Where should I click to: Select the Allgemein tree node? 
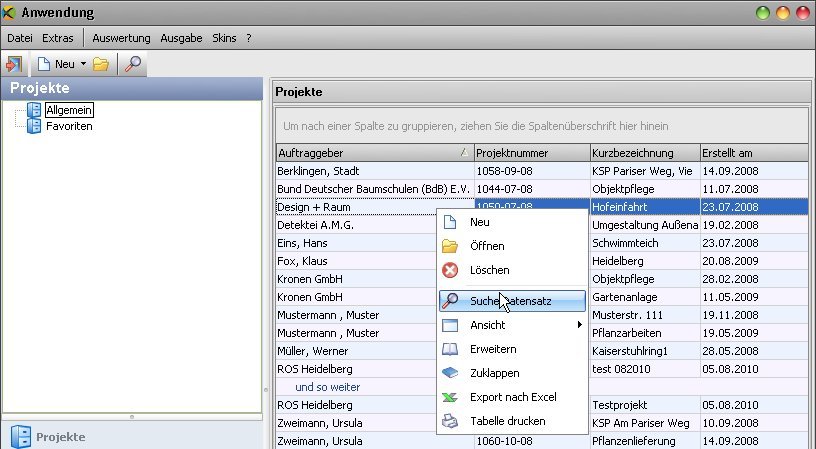pyautogui.click(x=69, y=110)
